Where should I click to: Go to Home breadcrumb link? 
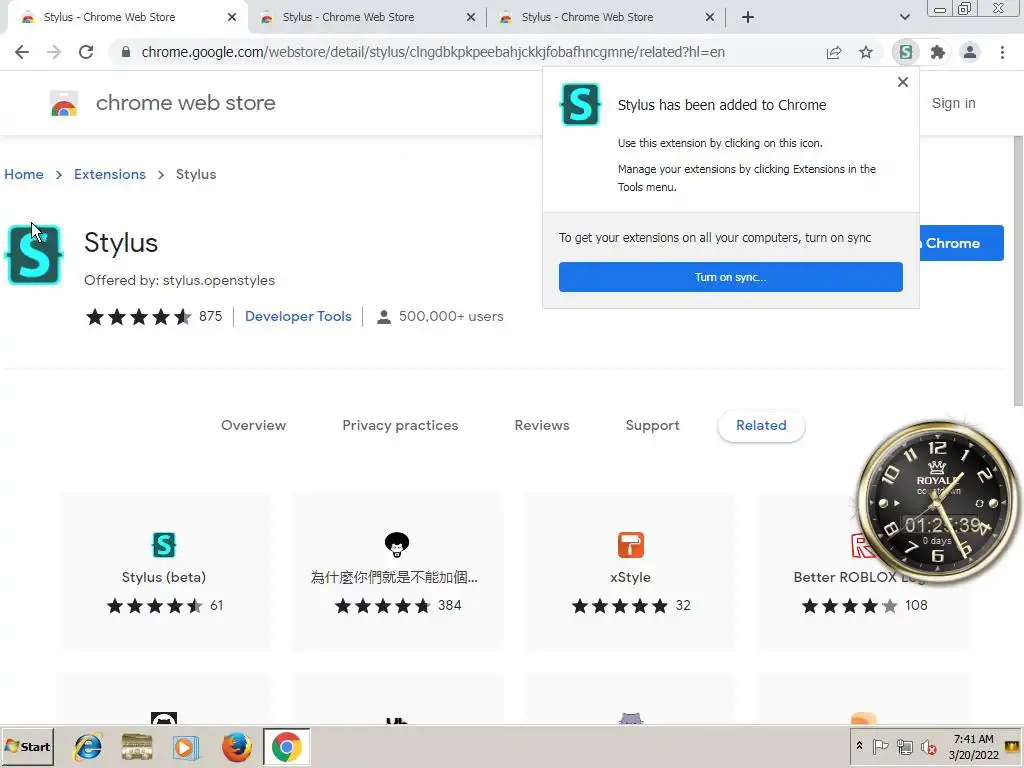[24, 174]
